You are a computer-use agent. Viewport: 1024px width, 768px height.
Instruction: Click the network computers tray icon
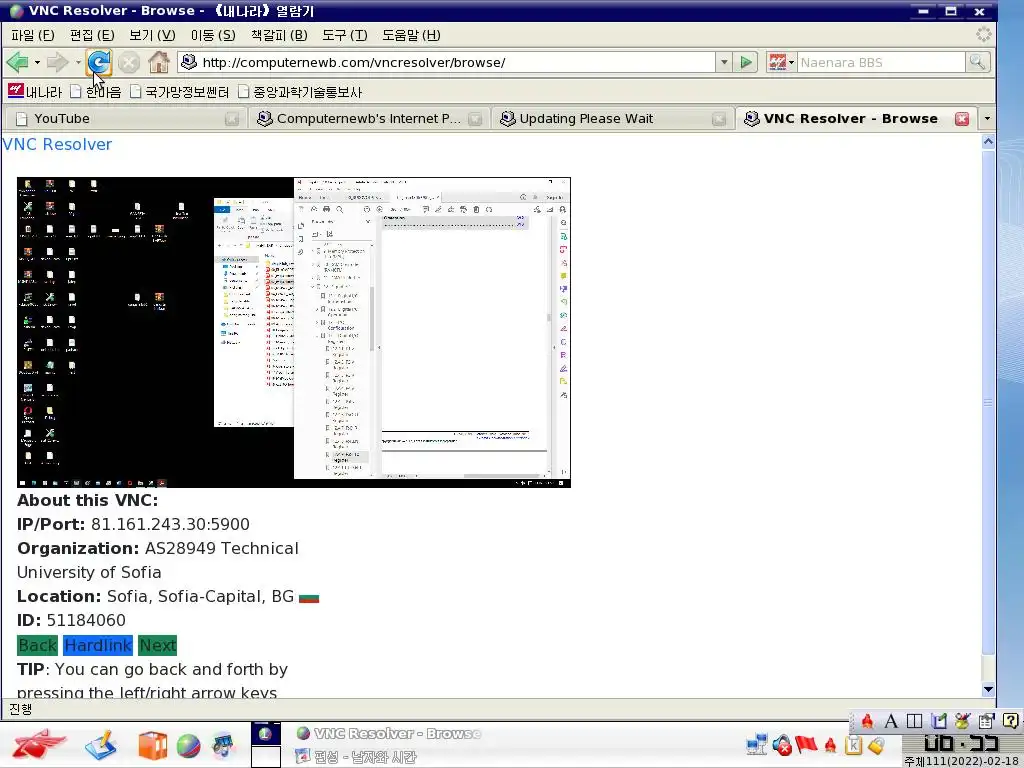pos(757,744)
